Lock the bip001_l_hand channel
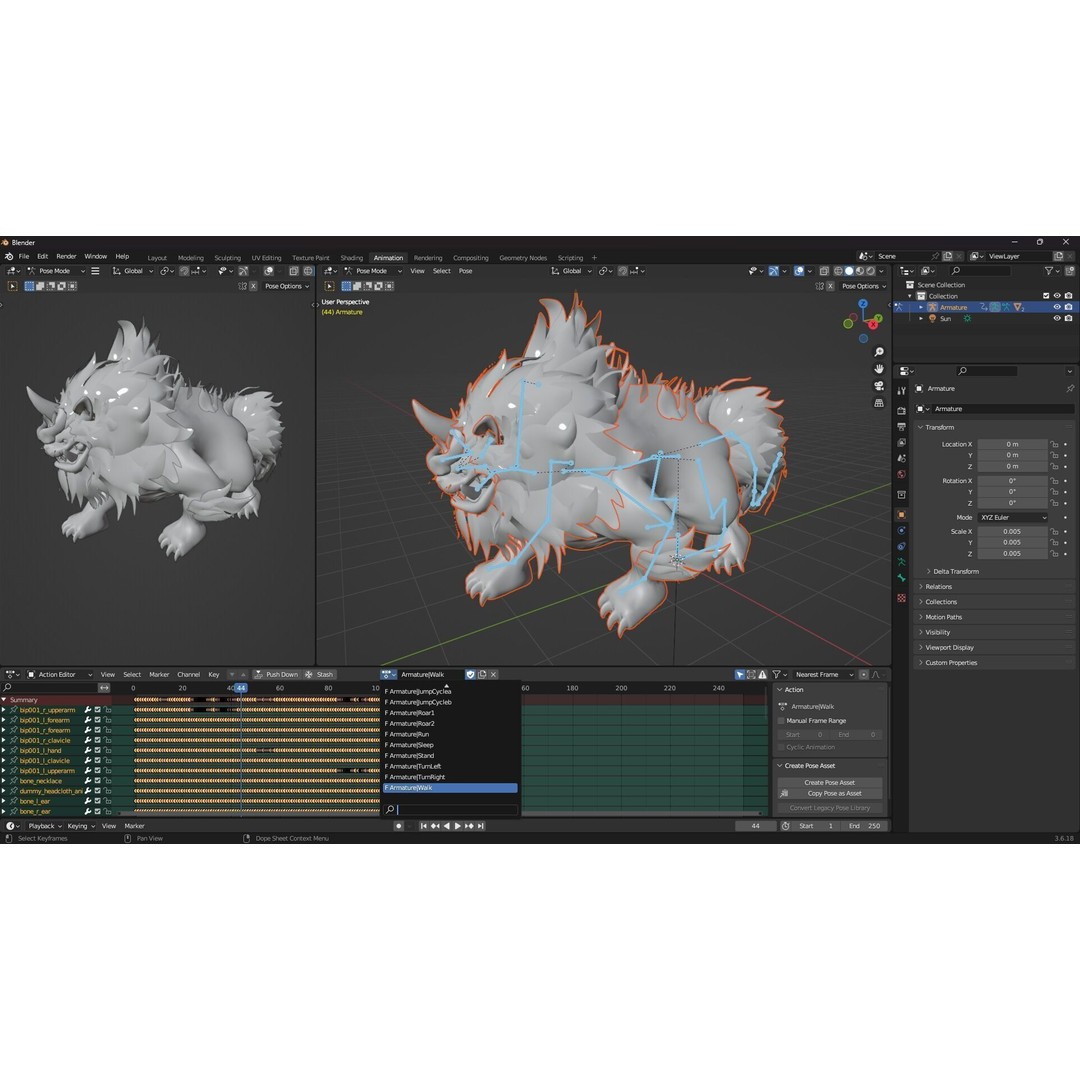The image size is (1080, 1080). coord(107,750)
